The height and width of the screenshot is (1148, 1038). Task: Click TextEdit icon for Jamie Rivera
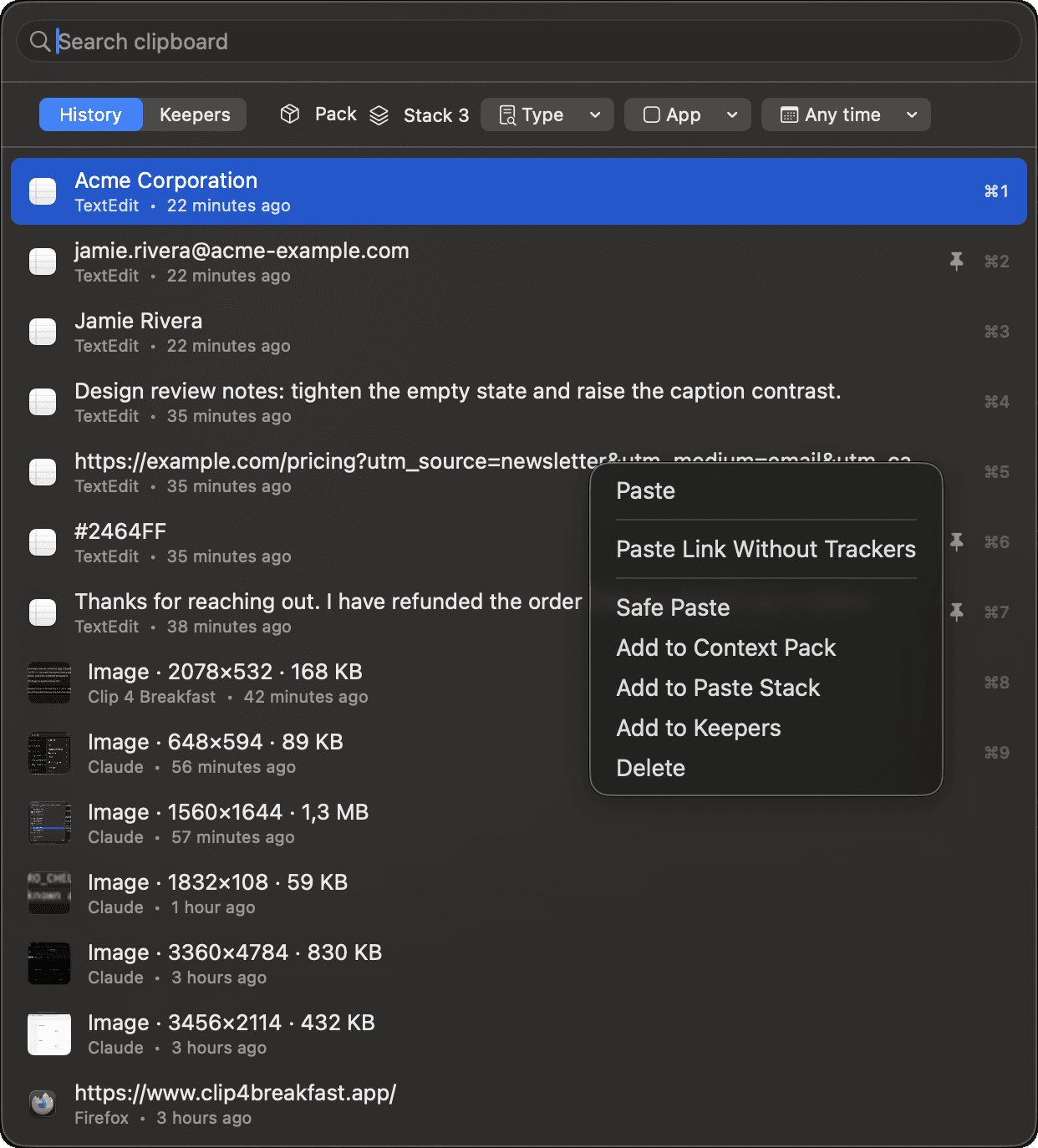(x=43, y=332)
